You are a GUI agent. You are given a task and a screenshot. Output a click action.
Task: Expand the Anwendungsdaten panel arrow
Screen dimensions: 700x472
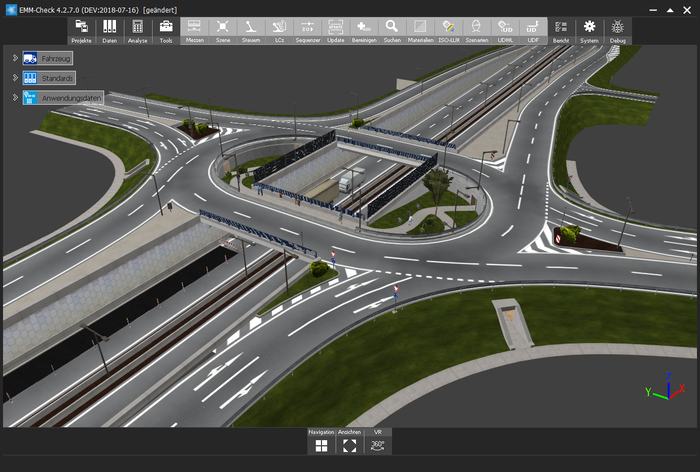click(x=15, y=97)
